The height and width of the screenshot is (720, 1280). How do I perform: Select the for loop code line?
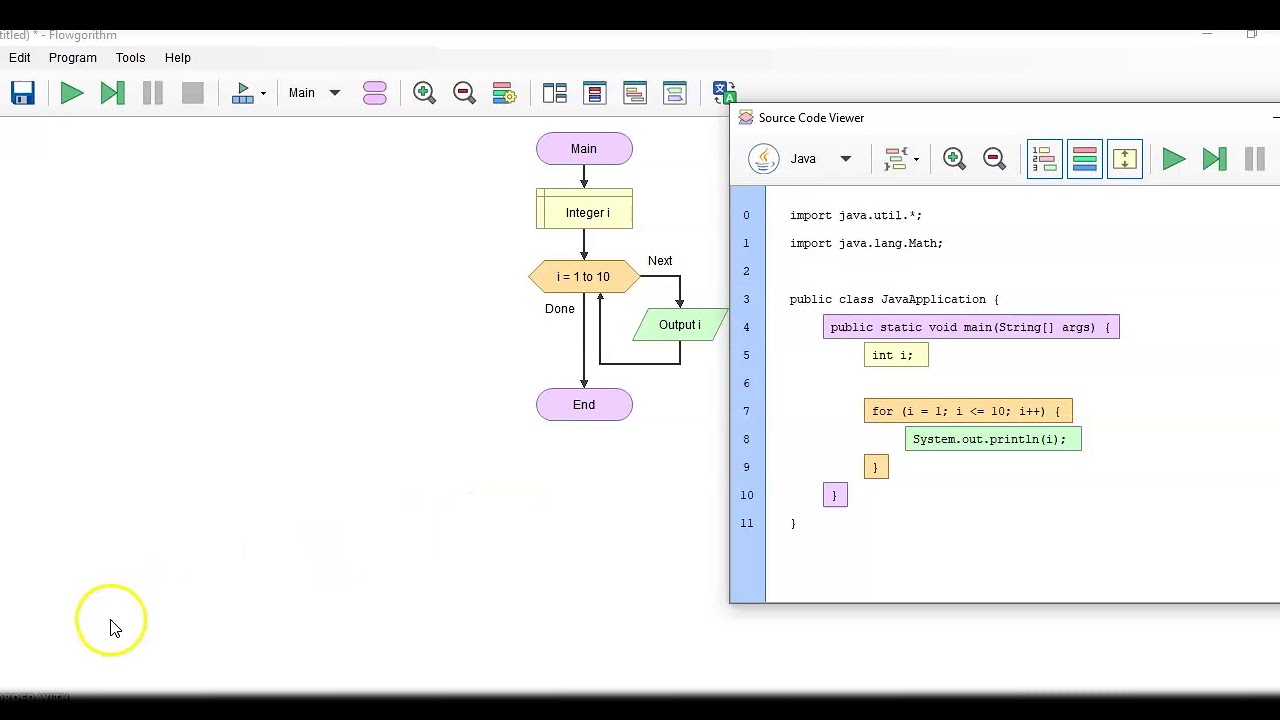click(968, 411)
